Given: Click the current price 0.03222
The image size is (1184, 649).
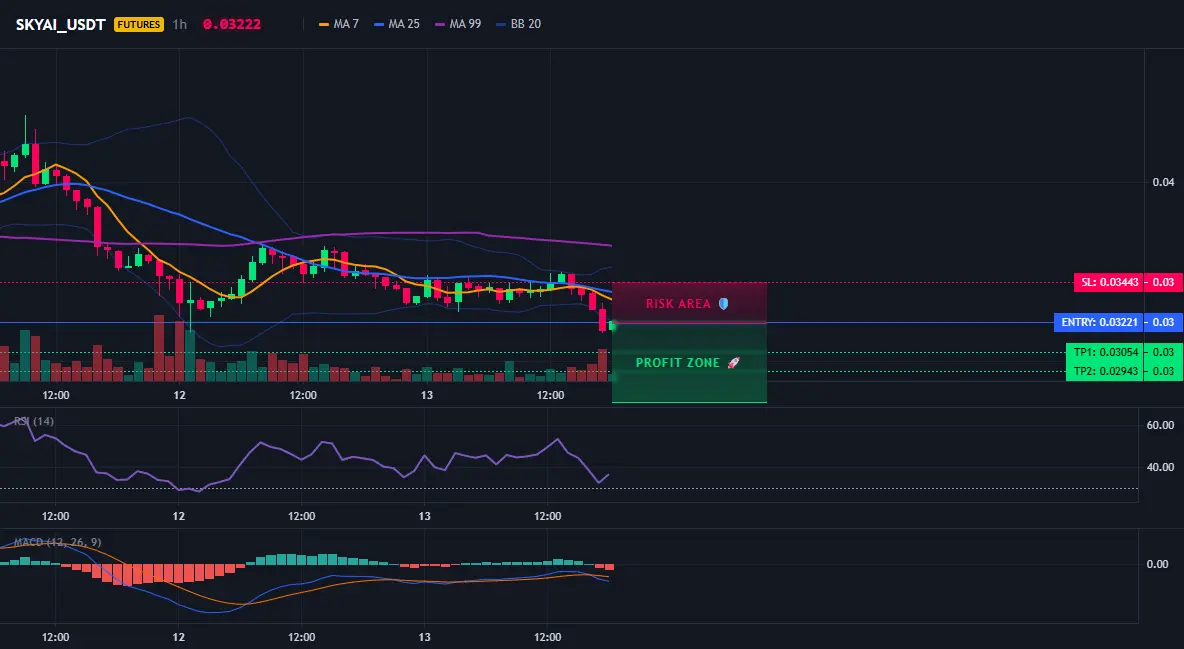Looking at the screenshot, I should click(232, 24).
